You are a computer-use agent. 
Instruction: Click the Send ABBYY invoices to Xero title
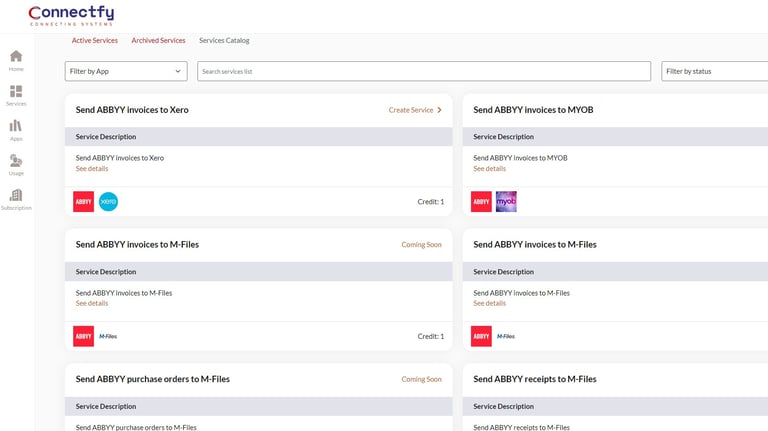point(132,110)
